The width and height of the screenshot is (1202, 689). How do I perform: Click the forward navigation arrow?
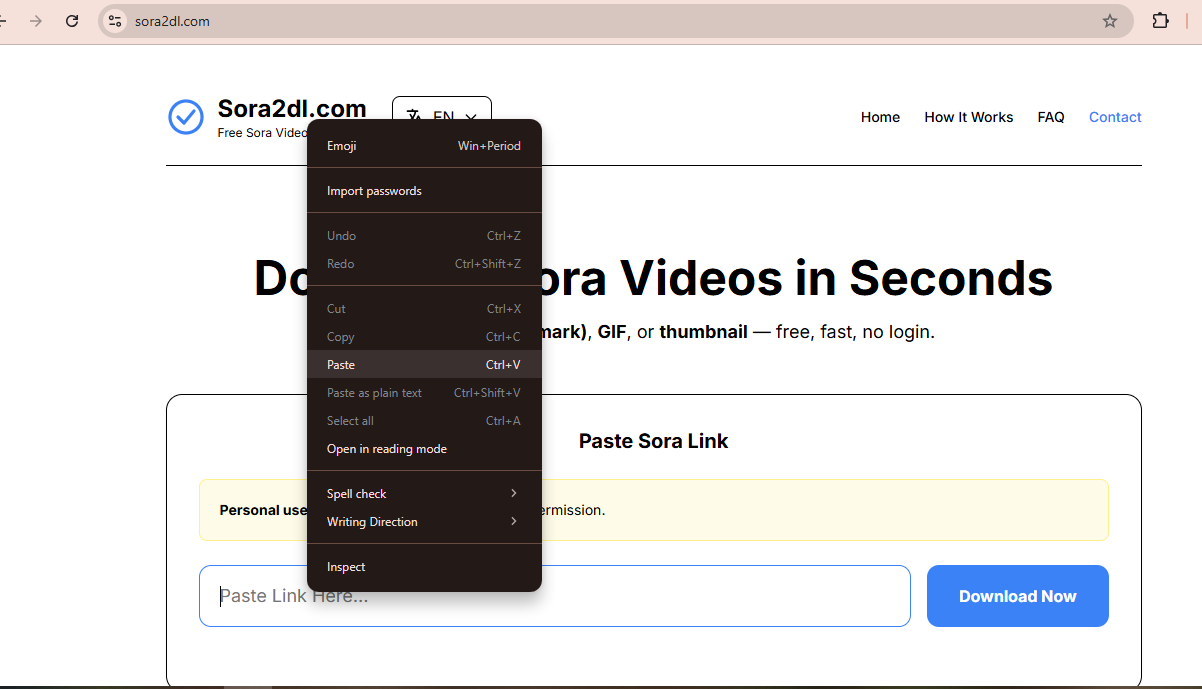point(36,20)
